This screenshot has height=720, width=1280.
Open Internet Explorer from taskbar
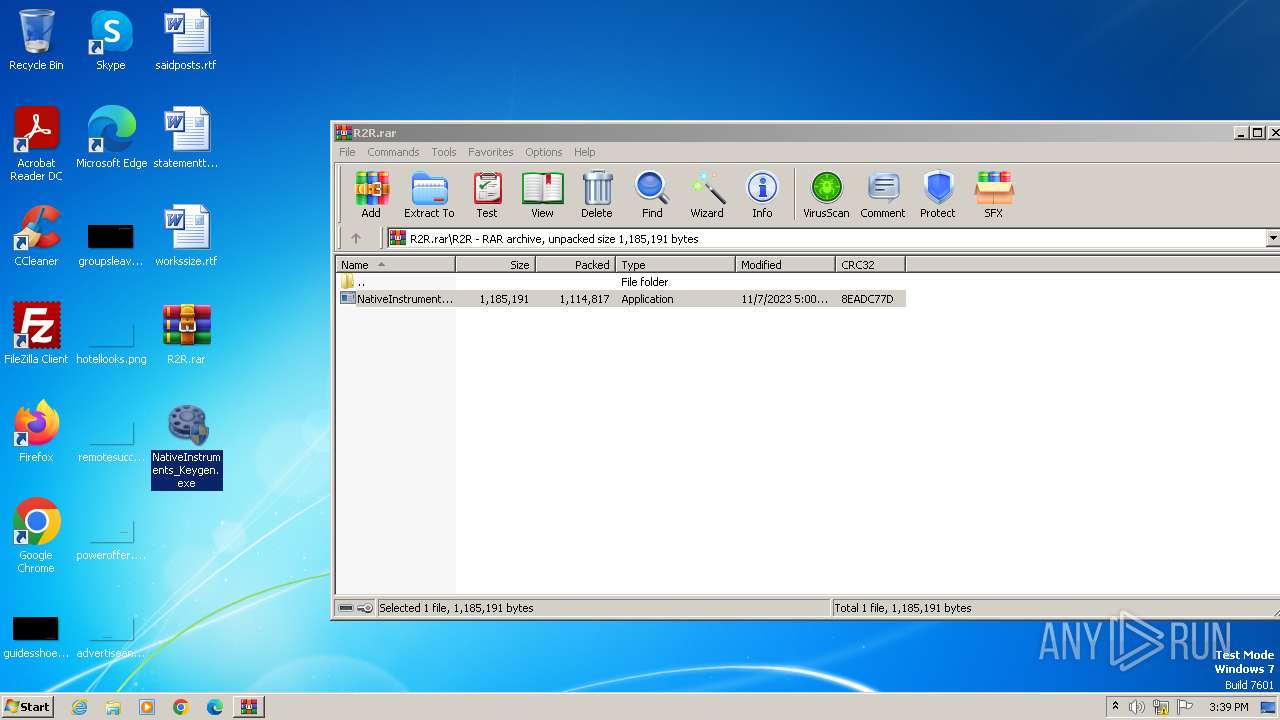79,707
